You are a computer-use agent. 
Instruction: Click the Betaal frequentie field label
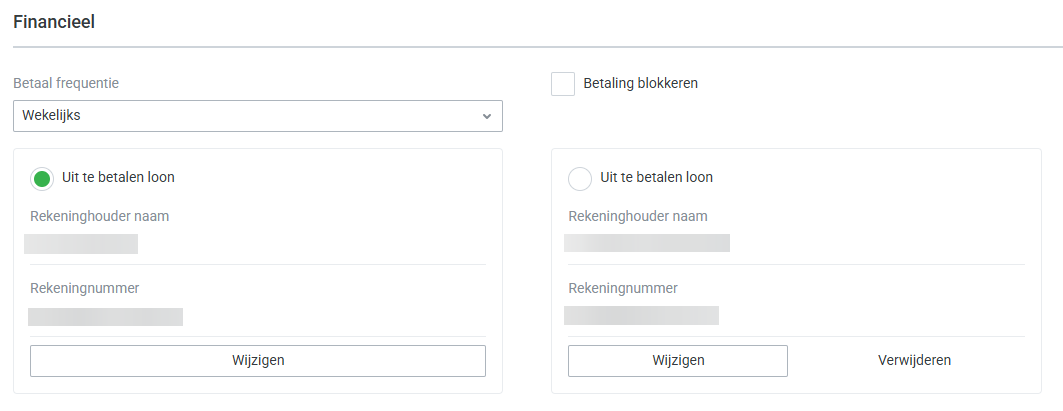73,83
